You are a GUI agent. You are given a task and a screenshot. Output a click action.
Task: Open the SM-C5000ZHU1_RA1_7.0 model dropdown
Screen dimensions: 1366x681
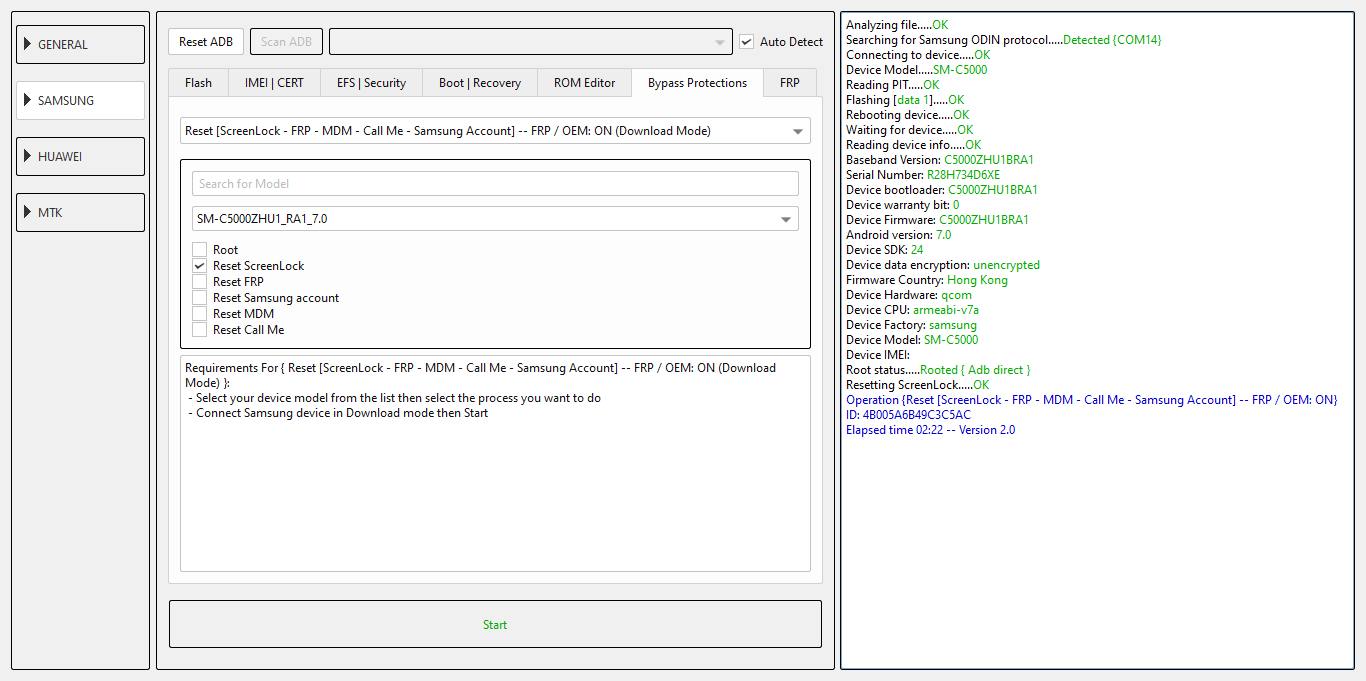495,219
